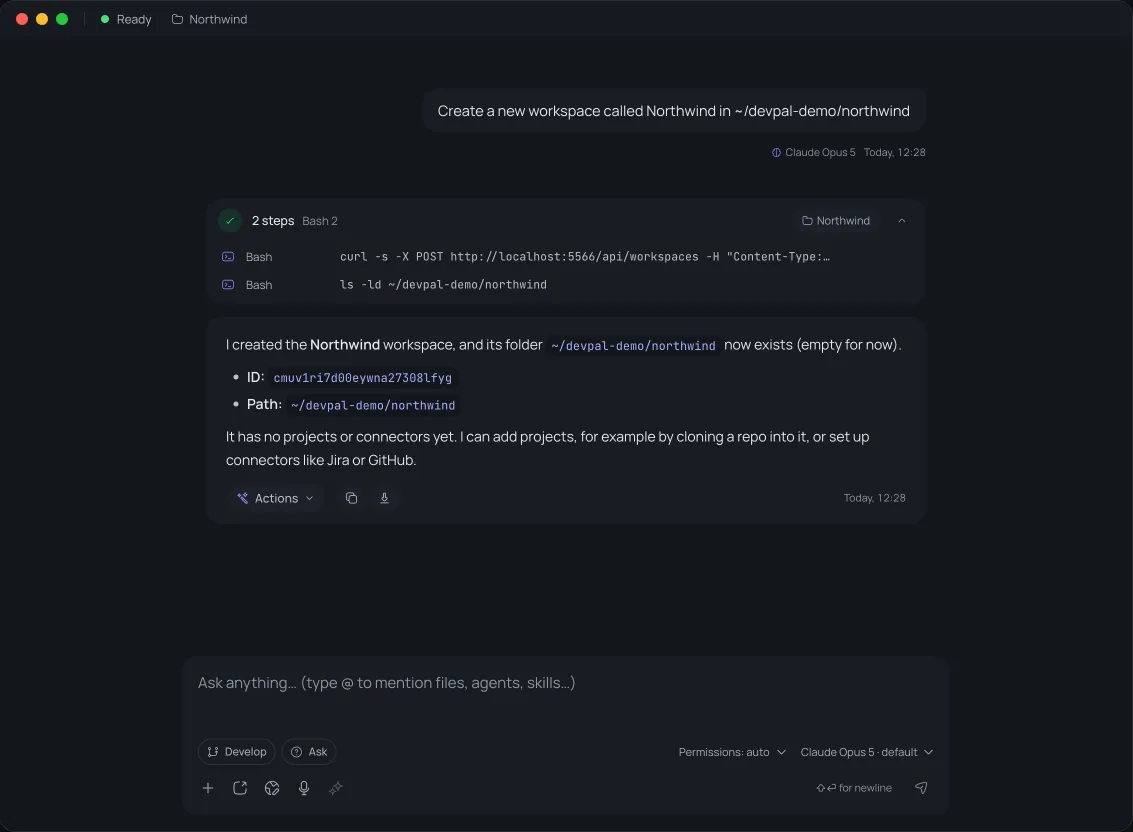
Task: Click the Northwind folder icon in title bar
Action: (177, 20)
